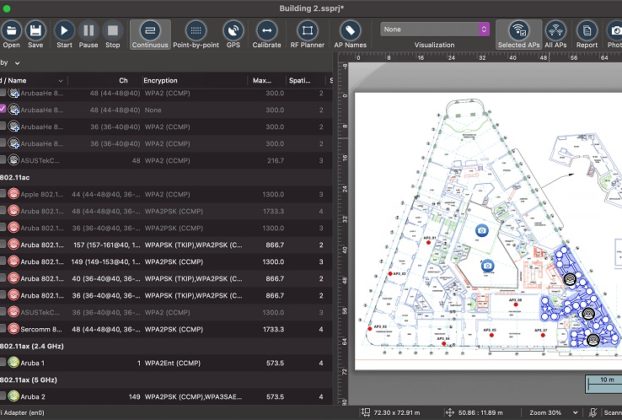Sort by the Ch column header

pyautogui.click(x=123, y=81)
